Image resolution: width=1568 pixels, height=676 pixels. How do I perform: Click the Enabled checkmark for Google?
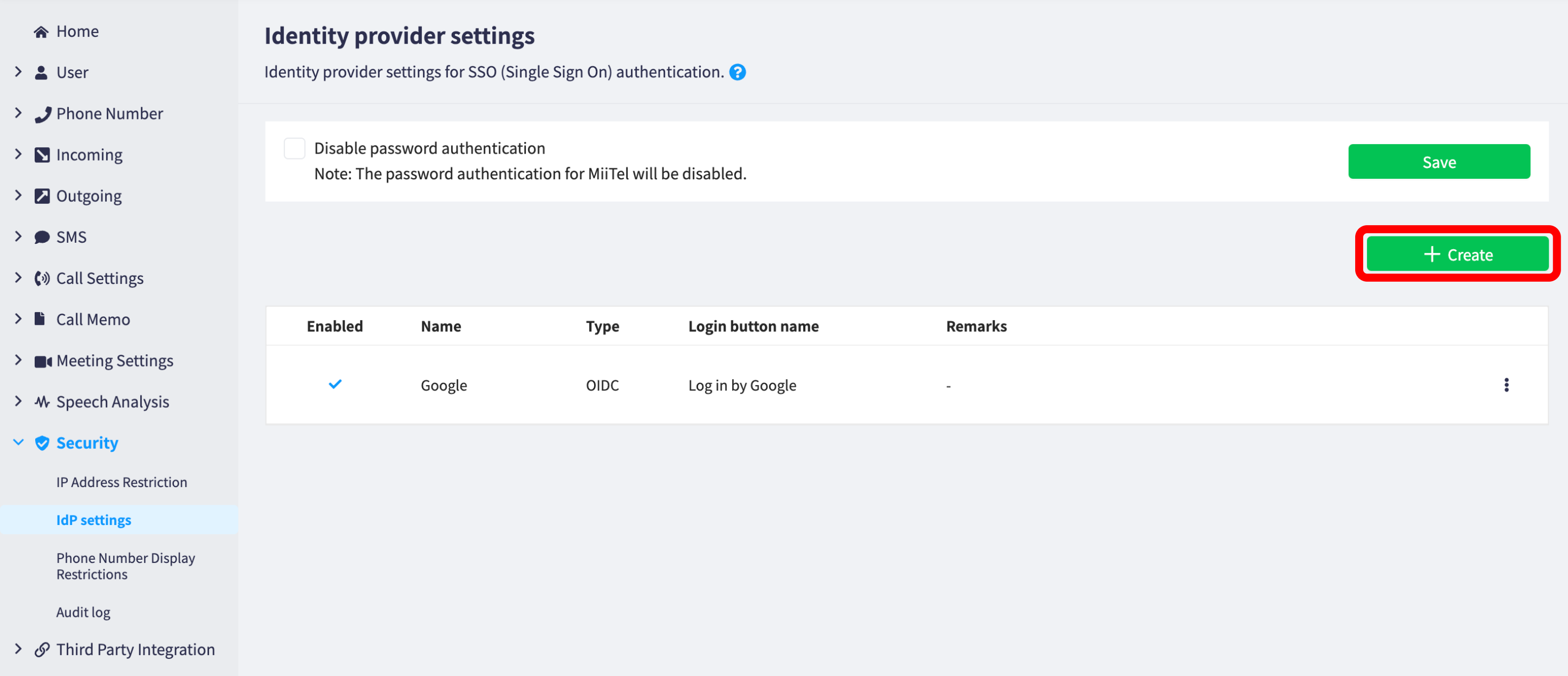click(x=335, y=384)
